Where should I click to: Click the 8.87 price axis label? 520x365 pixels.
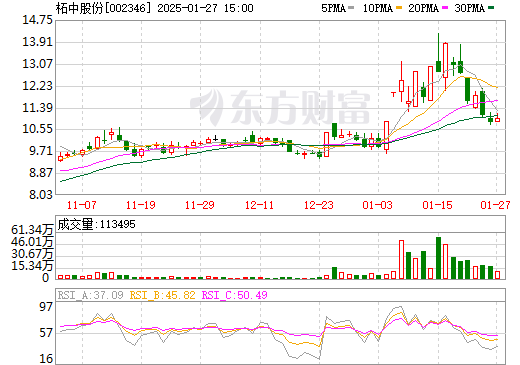(x=41, y=173)
